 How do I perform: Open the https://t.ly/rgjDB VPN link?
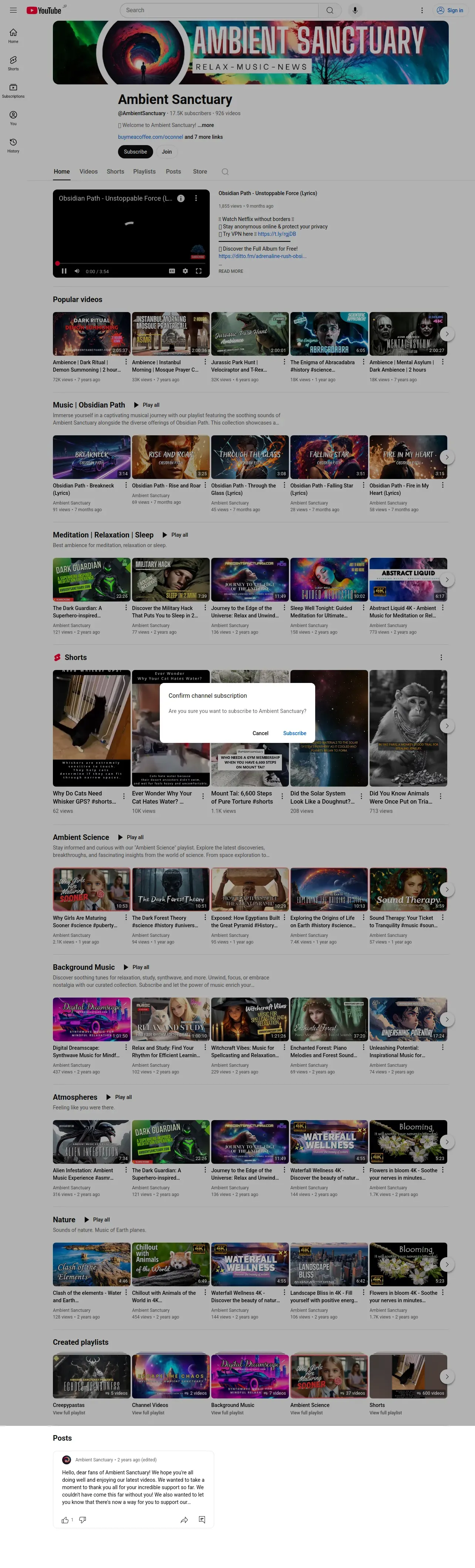(277, 234)
